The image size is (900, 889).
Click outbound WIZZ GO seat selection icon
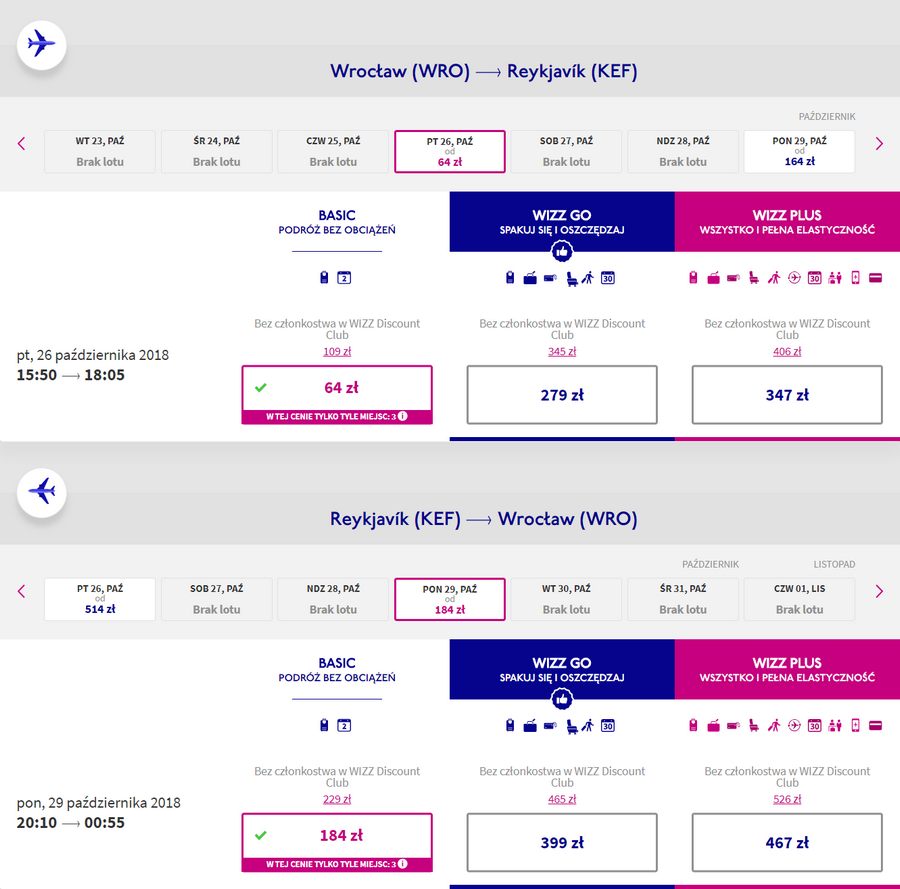[x=572, y=279]
